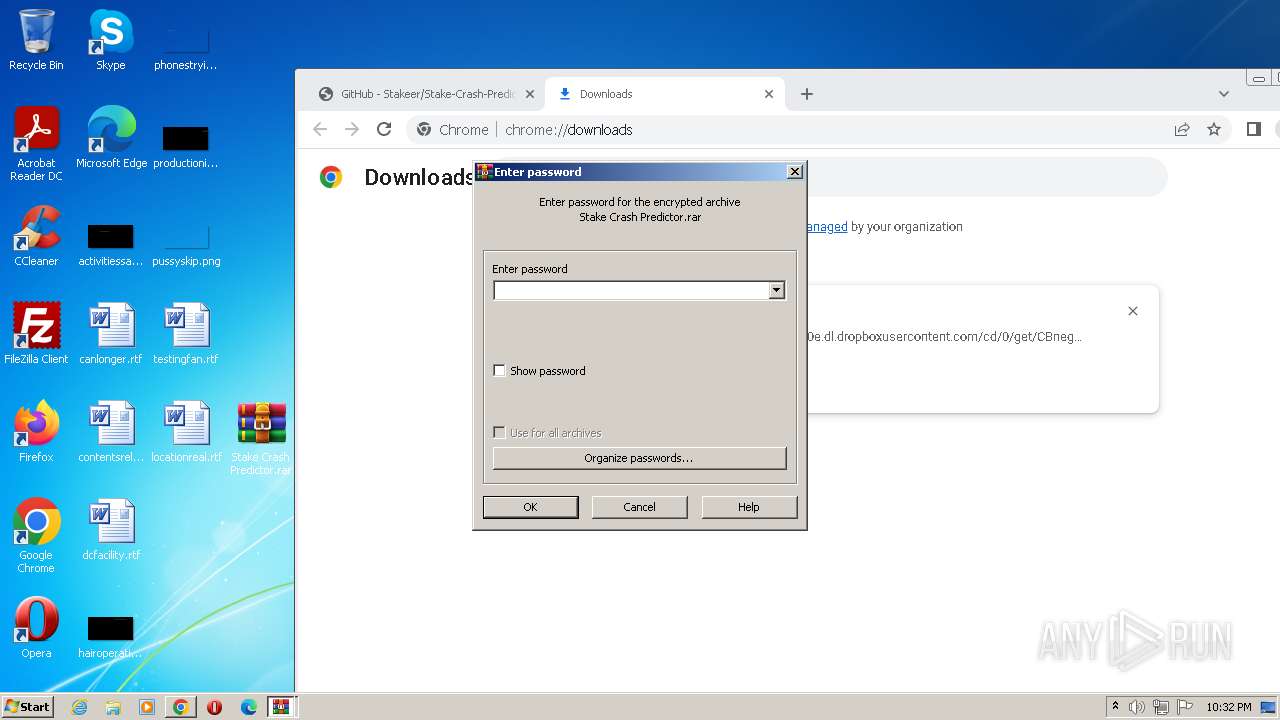1280x720 pixels.
Task: Click Chrome address bar chrome://downloads
Action: coord(569,130)
